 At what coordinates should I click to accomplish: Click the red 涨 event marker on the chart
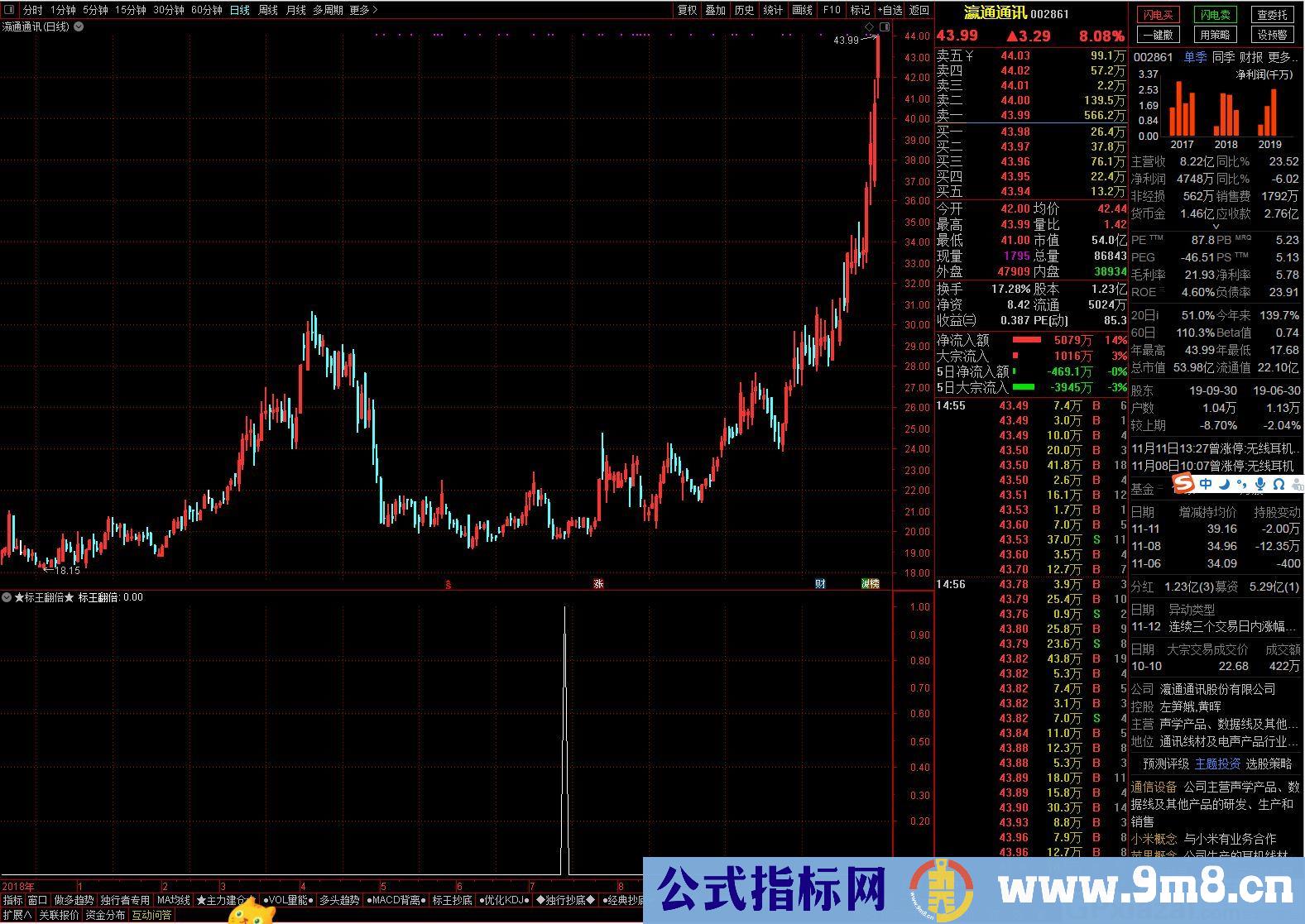(x=597, y=583)
